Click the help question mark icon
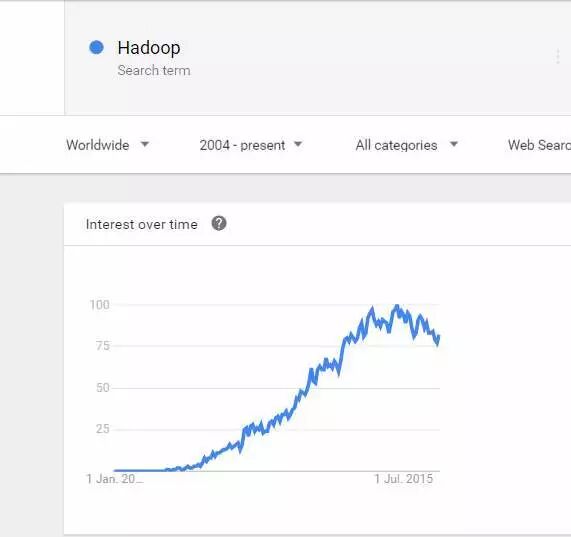The height and width of the screenshot is (537, 571). (219, 224)
